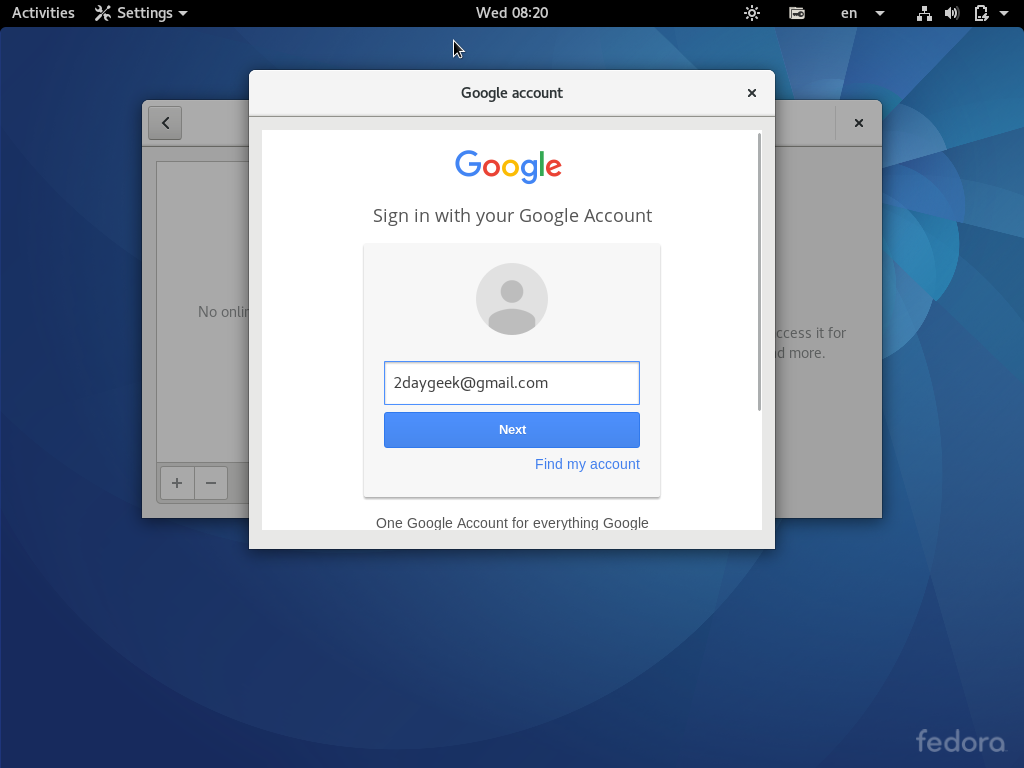Click the plus add account button
This screenshot has height=768, width=1024.
[x=177, y=483]
